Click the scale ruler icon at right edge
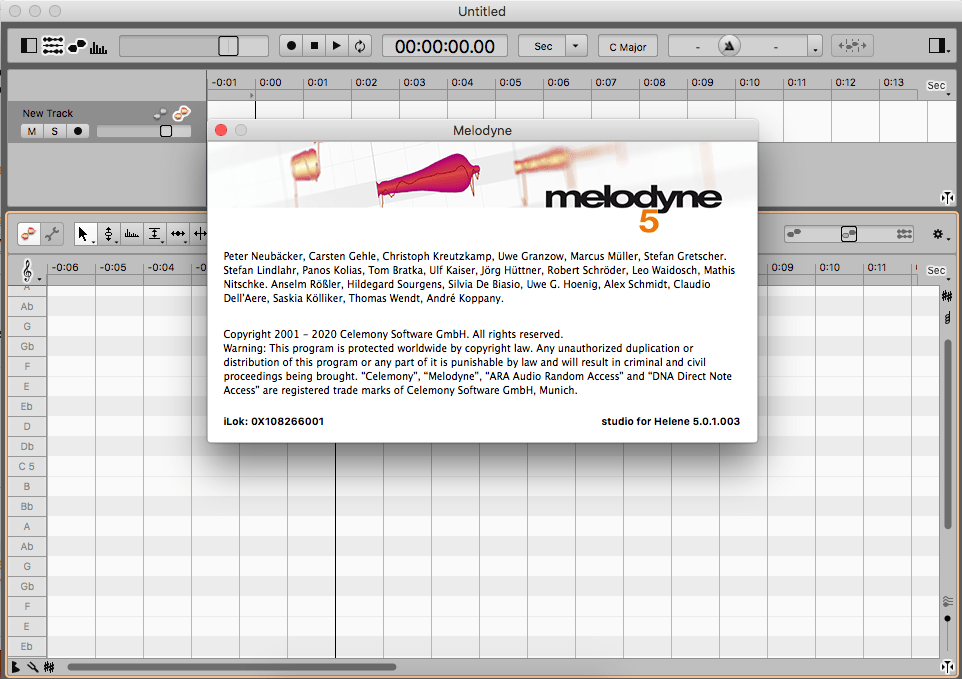This screenshot has height=679, width=962. pyautogui.click(x=947, y=318)
